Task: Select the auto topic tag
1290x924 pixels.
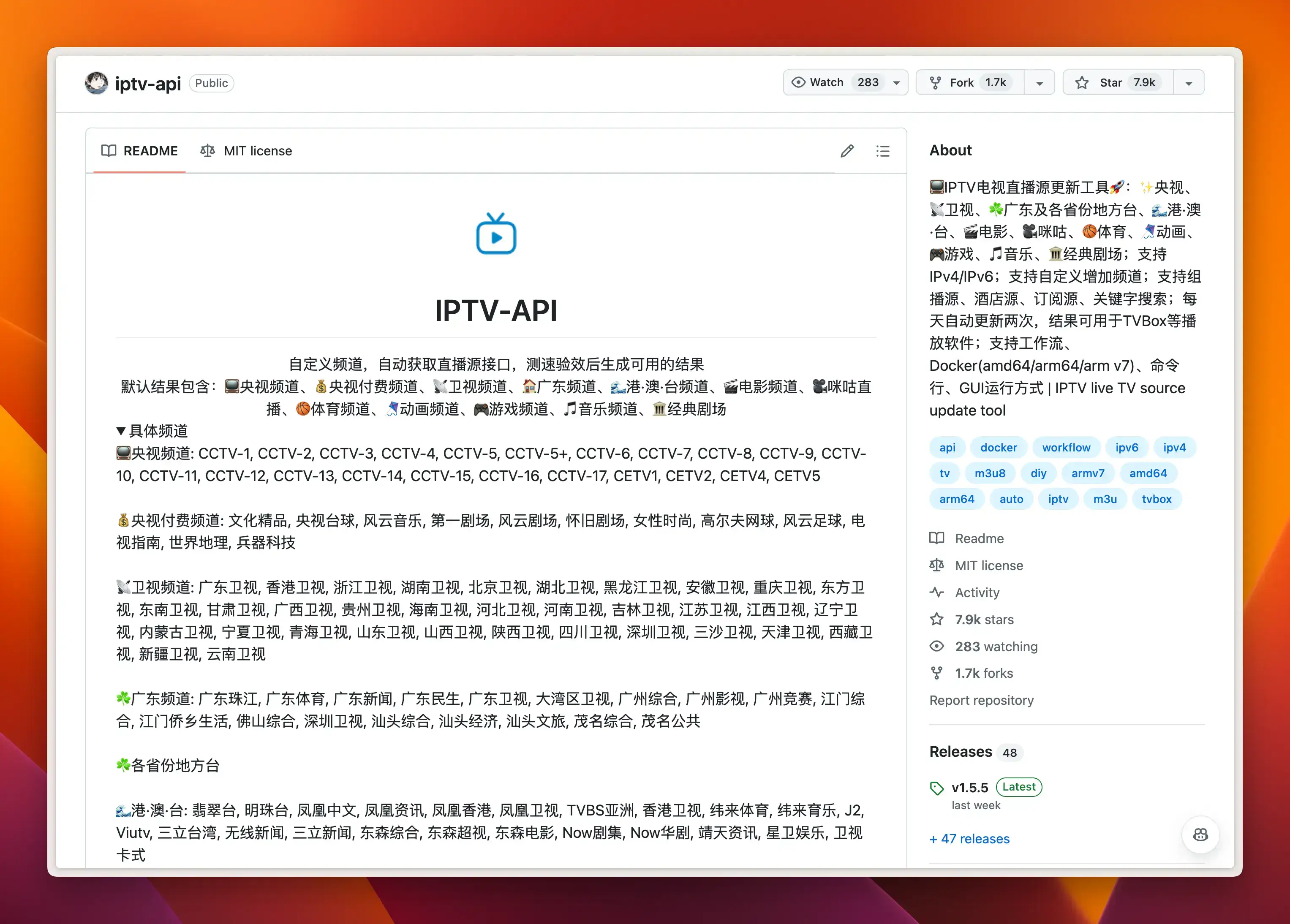Action: click(x=1011, y=499)
